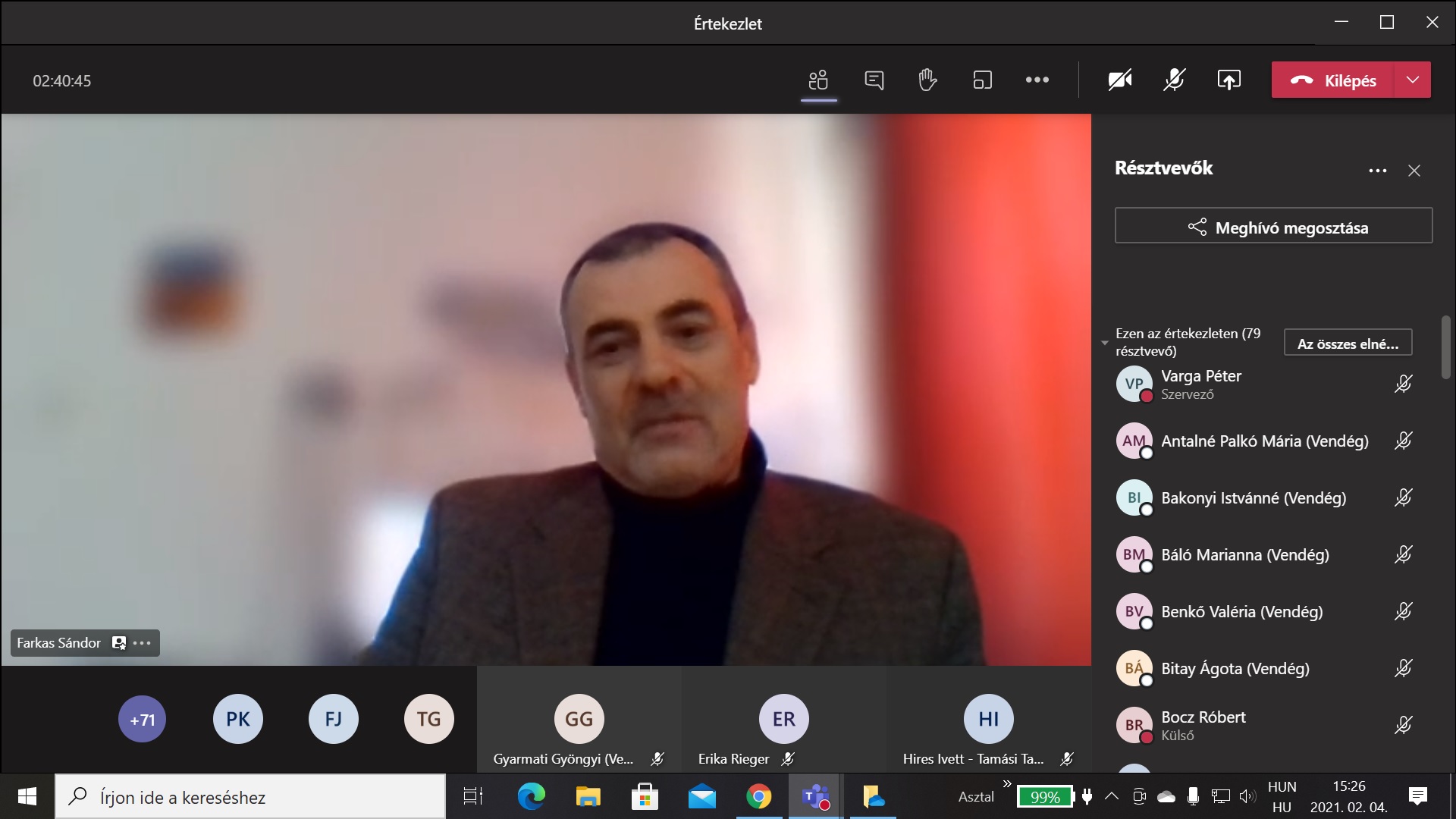This screenshot has width=1456, height=819.
Task: Unmute your microphone
Action: (x=1174, y=80)
